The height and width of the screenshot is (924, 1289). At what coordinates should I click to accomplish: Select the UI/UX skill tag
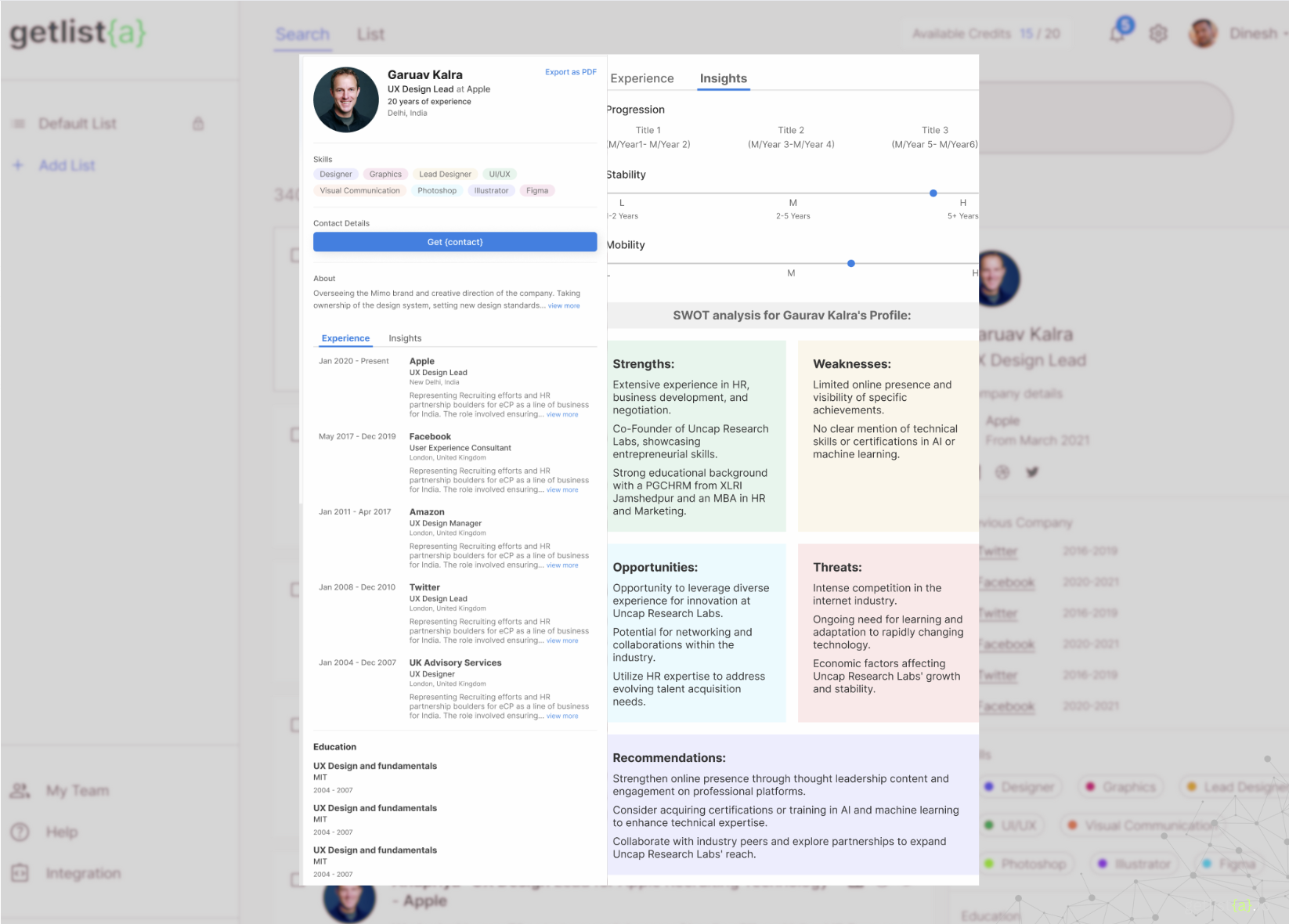pyautogui.click(x=500, y=175)
